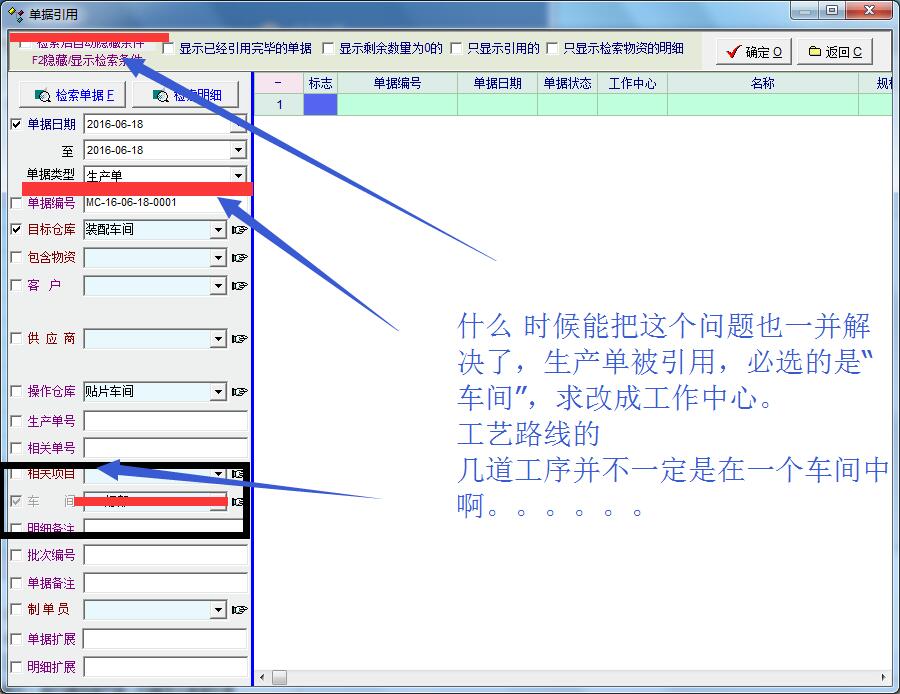
Task: Enable the 只显示引用的 checkbox
Action: pyautogui.click(x=457, y=48)
